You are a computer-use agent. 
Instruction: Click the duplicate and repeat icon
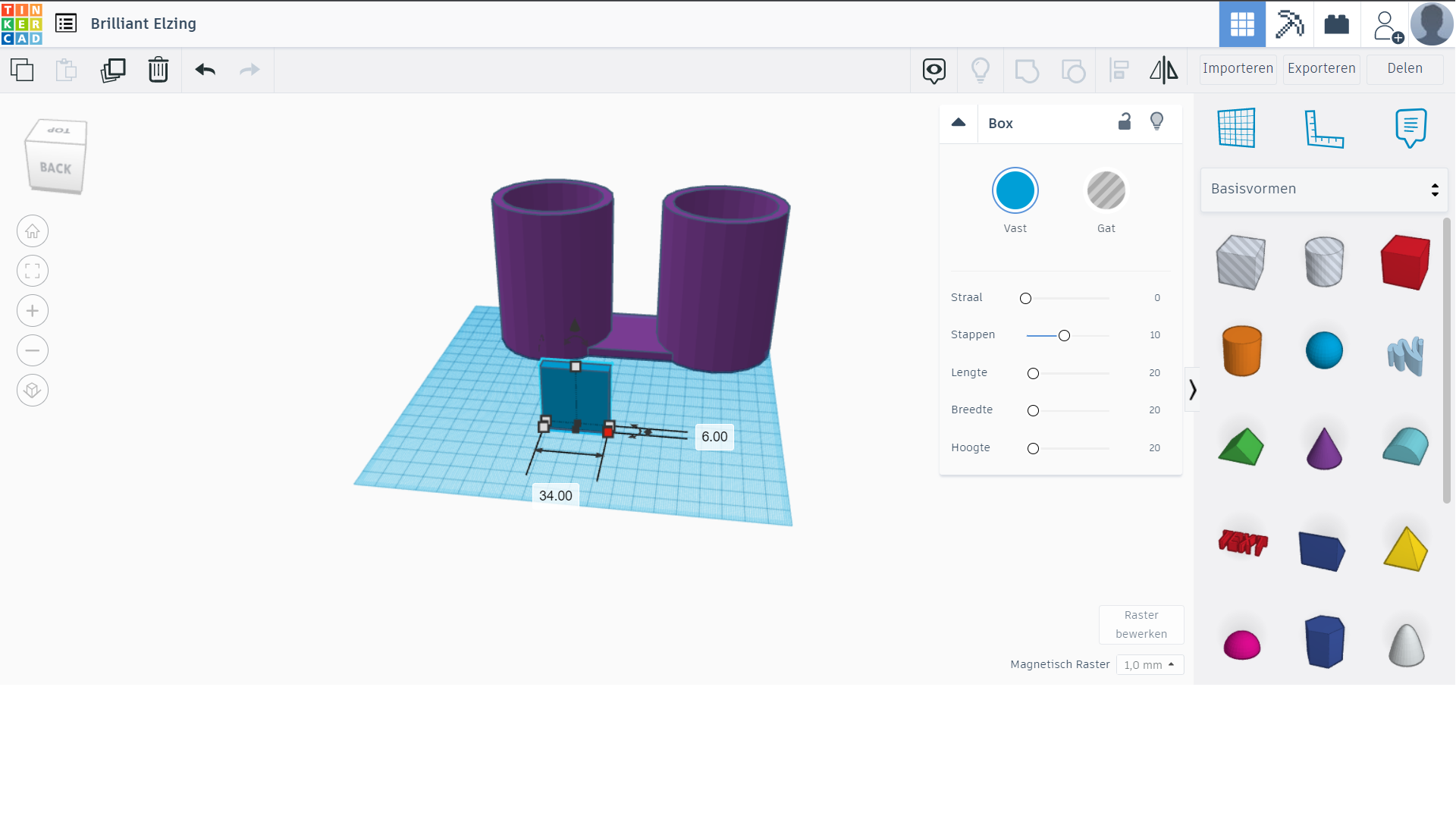coord(112,70)
